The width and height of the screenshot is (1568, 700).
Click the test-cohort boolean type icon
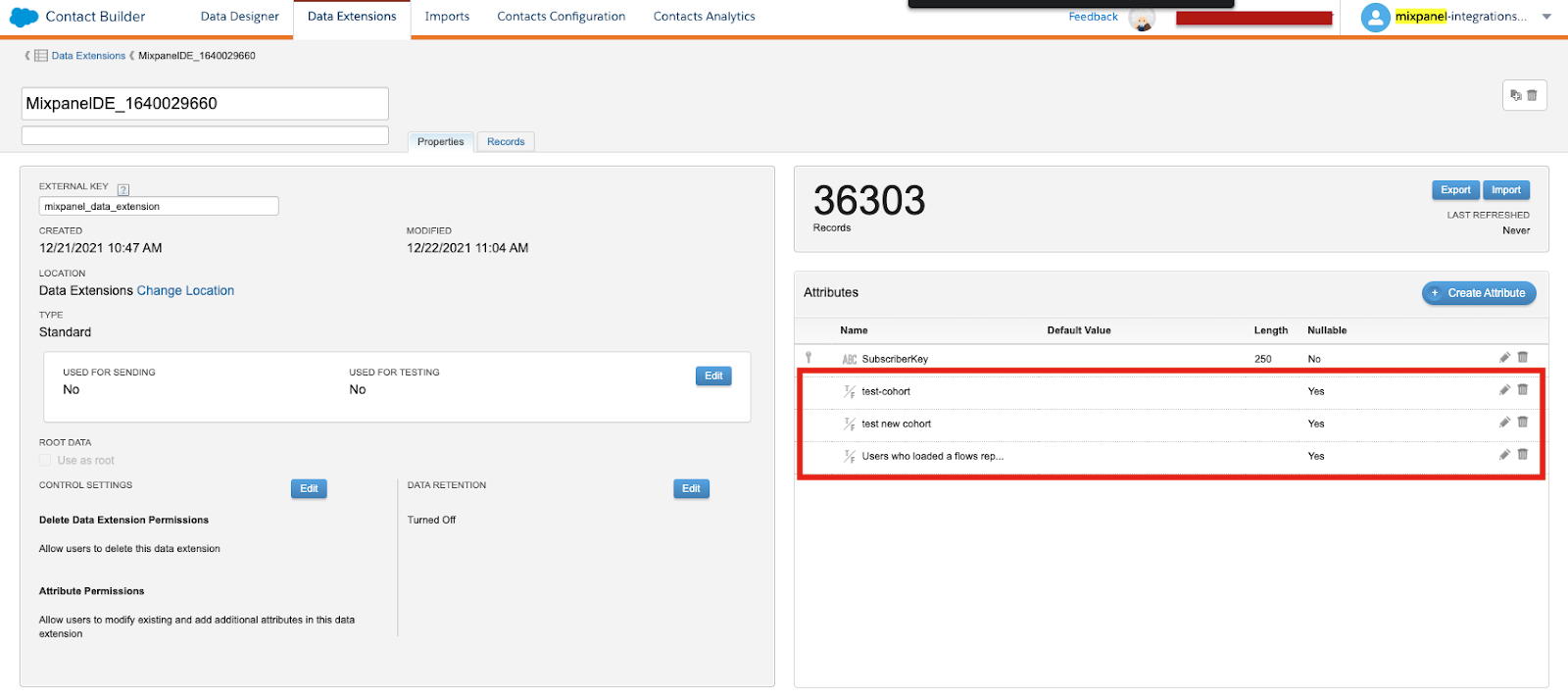850,391
